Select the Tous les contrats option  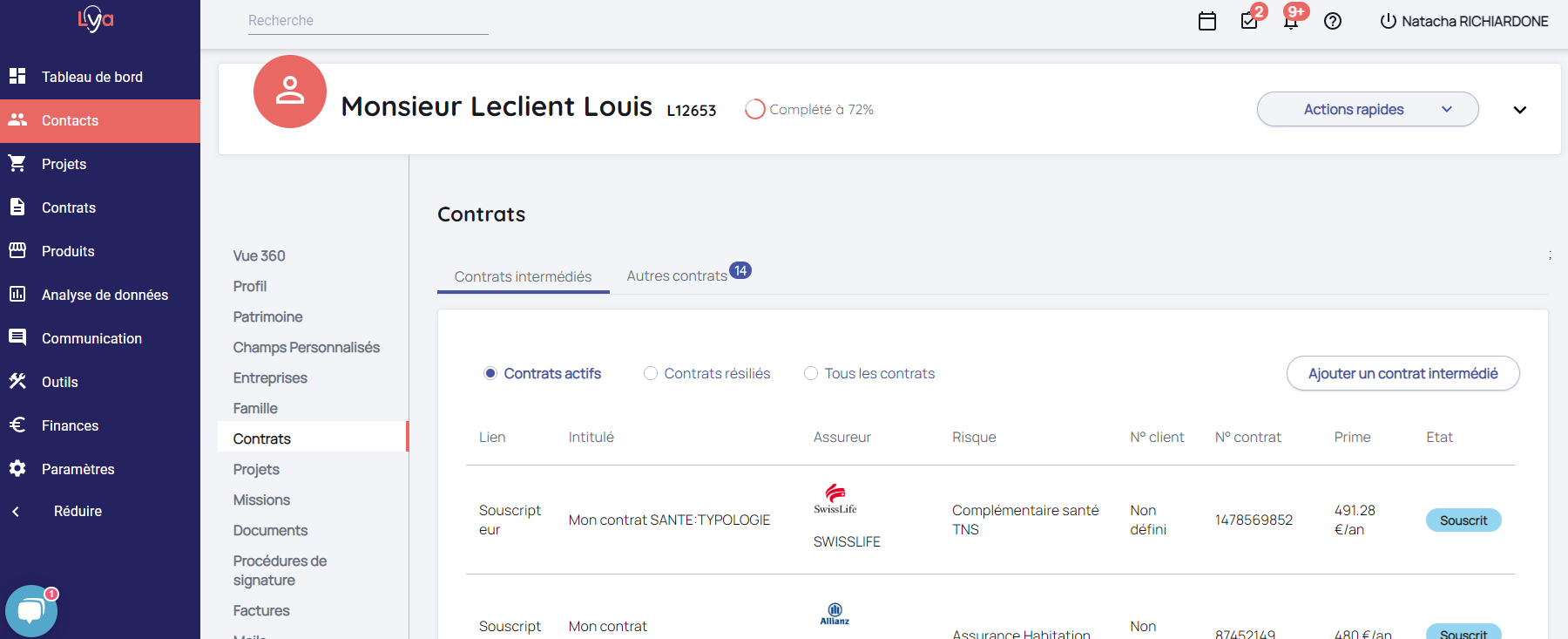coord(811,374)
